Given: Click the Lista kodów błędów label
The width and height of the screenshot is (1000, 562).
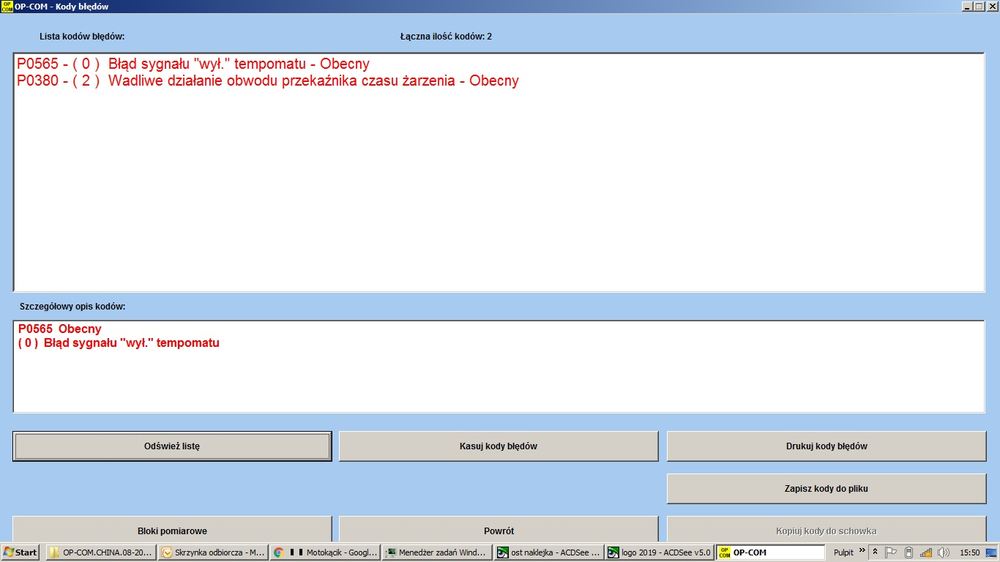Looking at the screenshot, I should point(82,36).
